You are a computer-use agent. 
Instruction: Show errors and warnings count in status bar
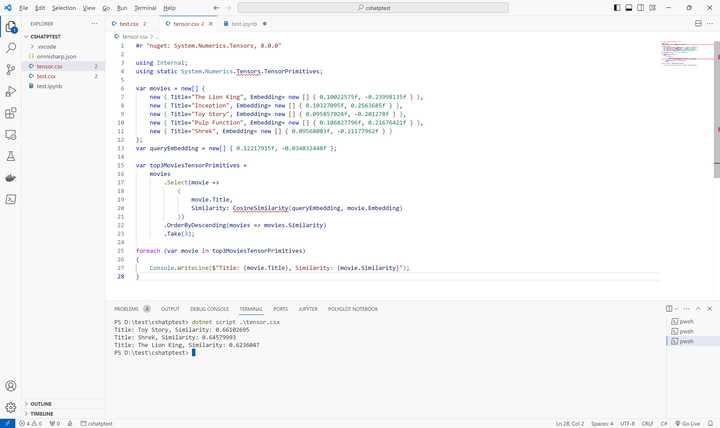[x=30, y=423]
